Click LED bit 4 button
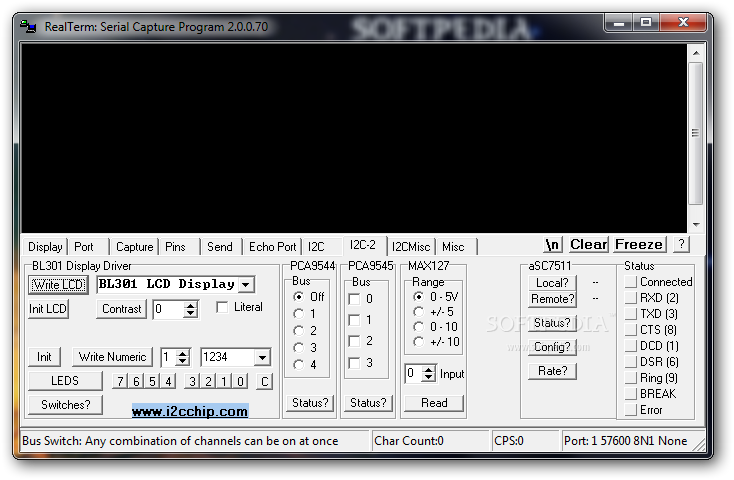 [x=168, y=382]
